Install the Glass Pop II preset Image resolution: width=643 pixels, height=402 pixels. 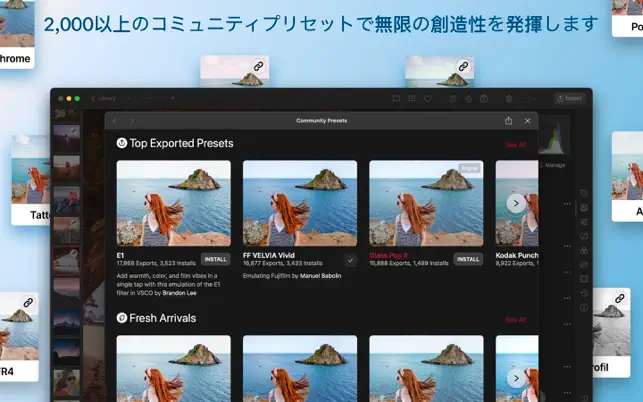coord(468,259)
